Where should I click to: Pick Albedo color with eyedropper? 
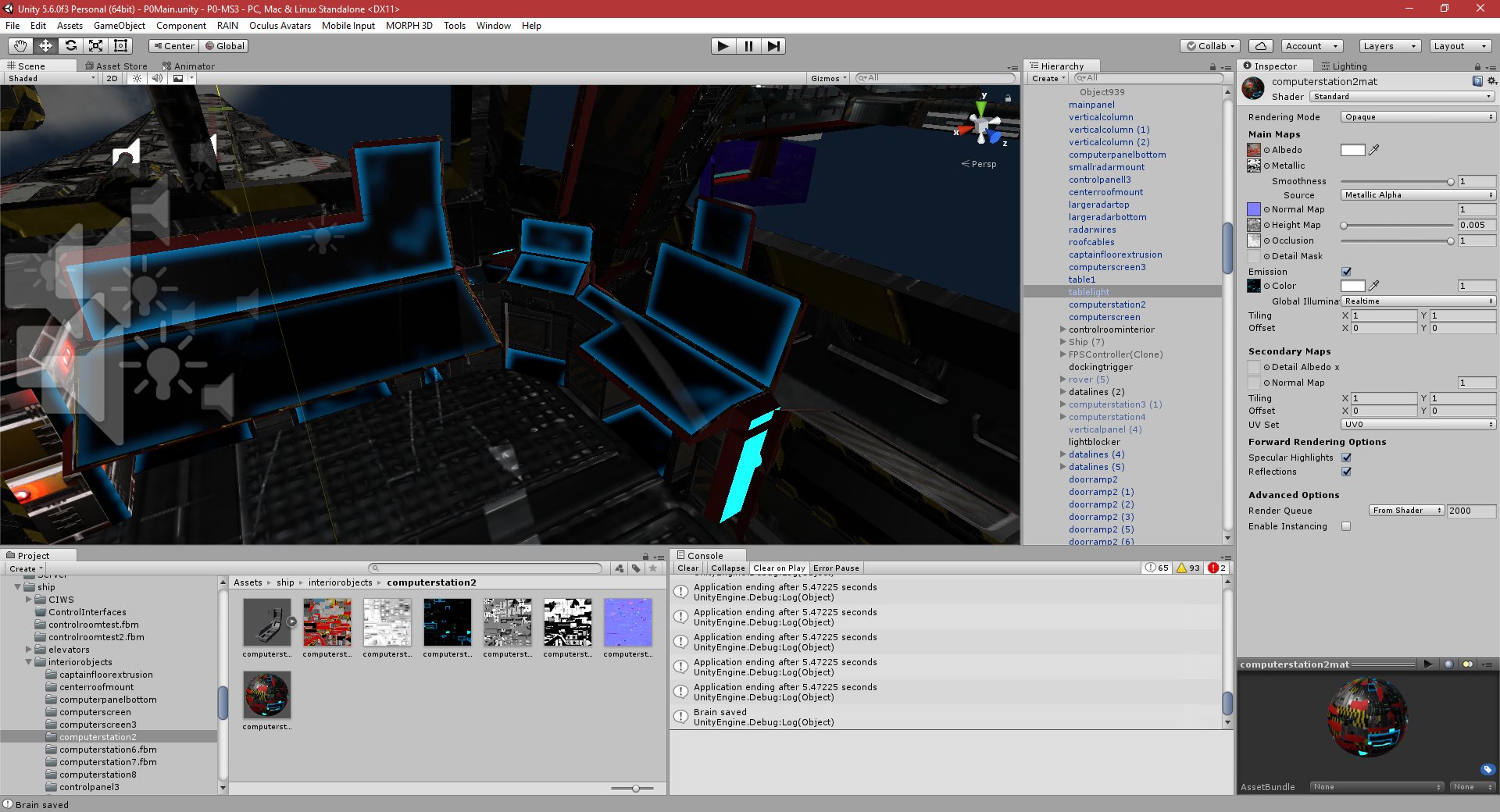(1374, 150)
